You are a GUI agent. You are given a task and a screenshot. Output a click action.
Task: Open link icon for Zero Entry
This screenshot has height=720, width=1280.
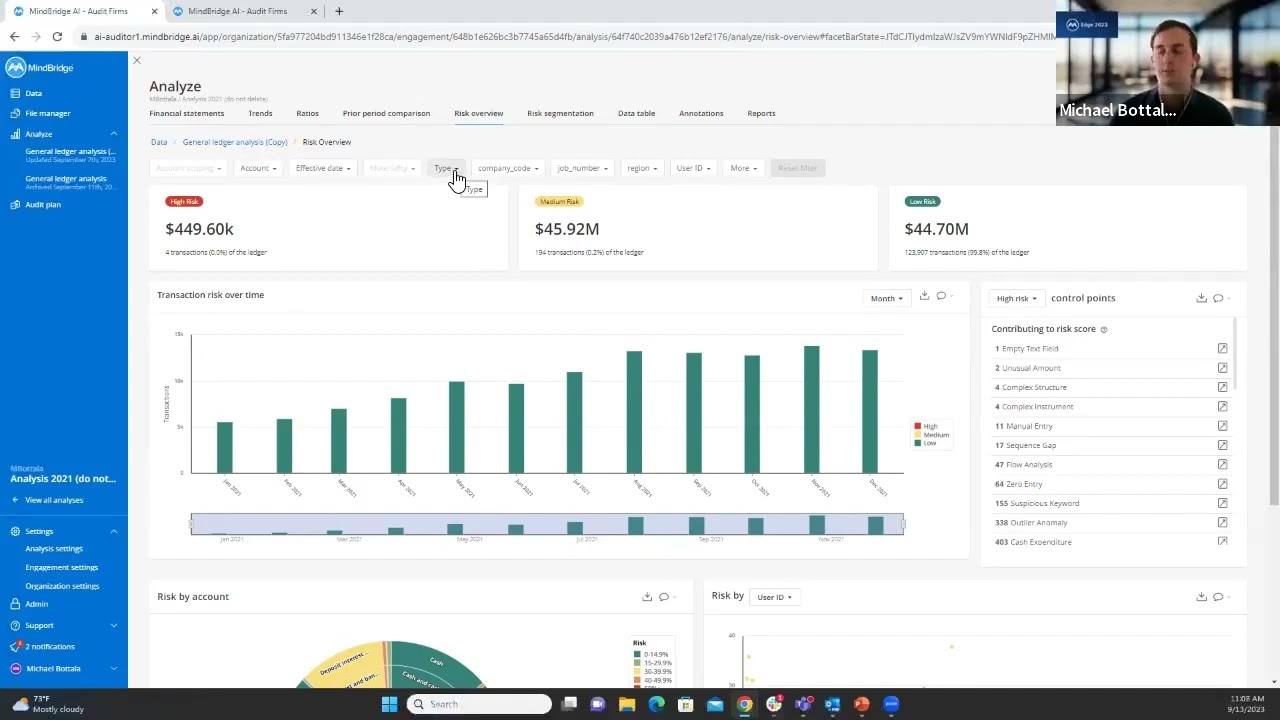(x=1222, y=484)
